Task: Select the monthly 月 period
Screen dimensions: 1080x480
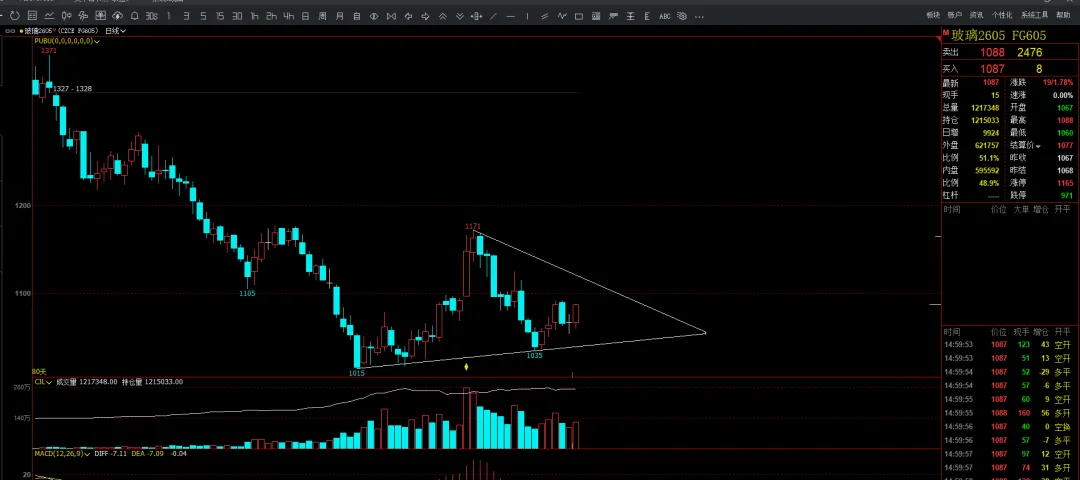Action: (340, 15)
